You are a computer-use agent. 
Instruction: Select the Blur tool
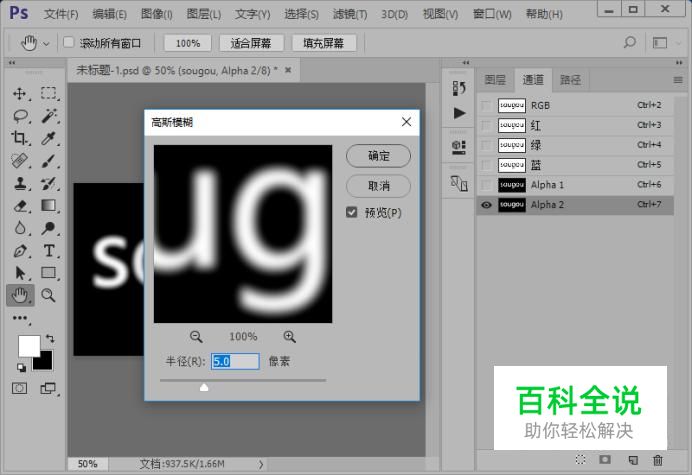tap(19, 228)
